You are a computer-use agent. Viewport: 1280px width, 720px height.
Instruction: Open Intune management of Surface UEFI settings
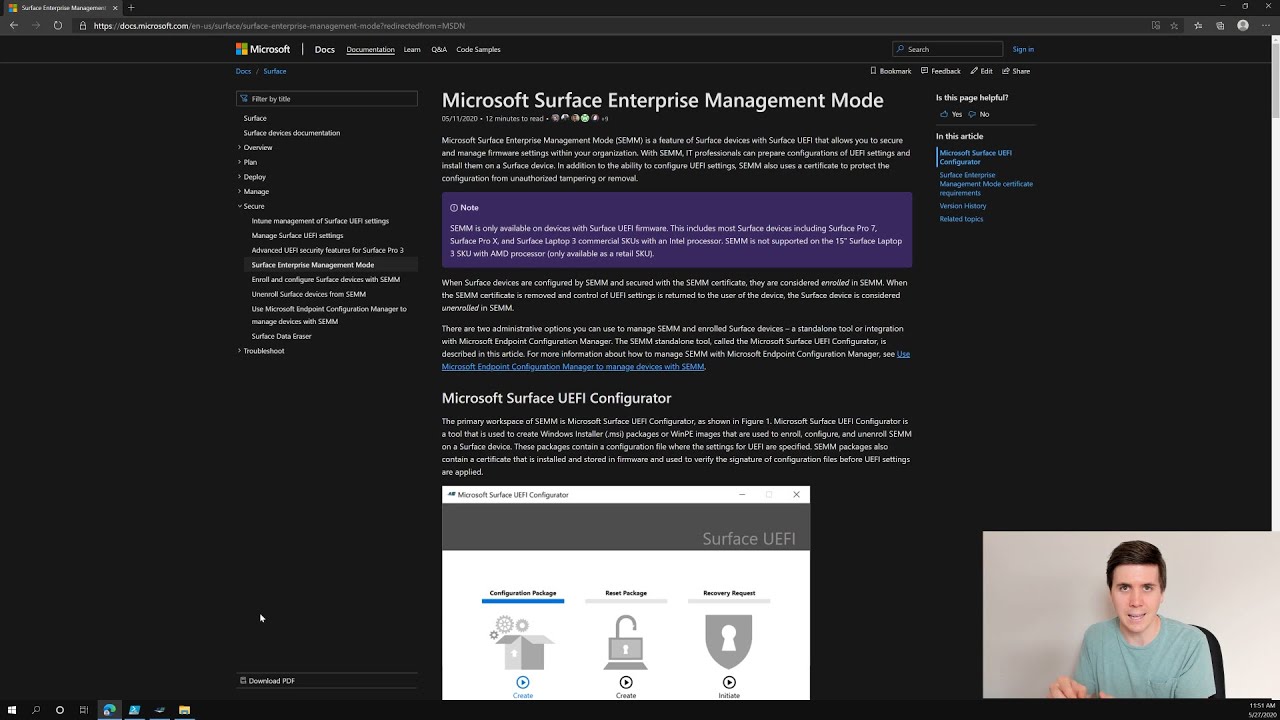tap(320, 221)
